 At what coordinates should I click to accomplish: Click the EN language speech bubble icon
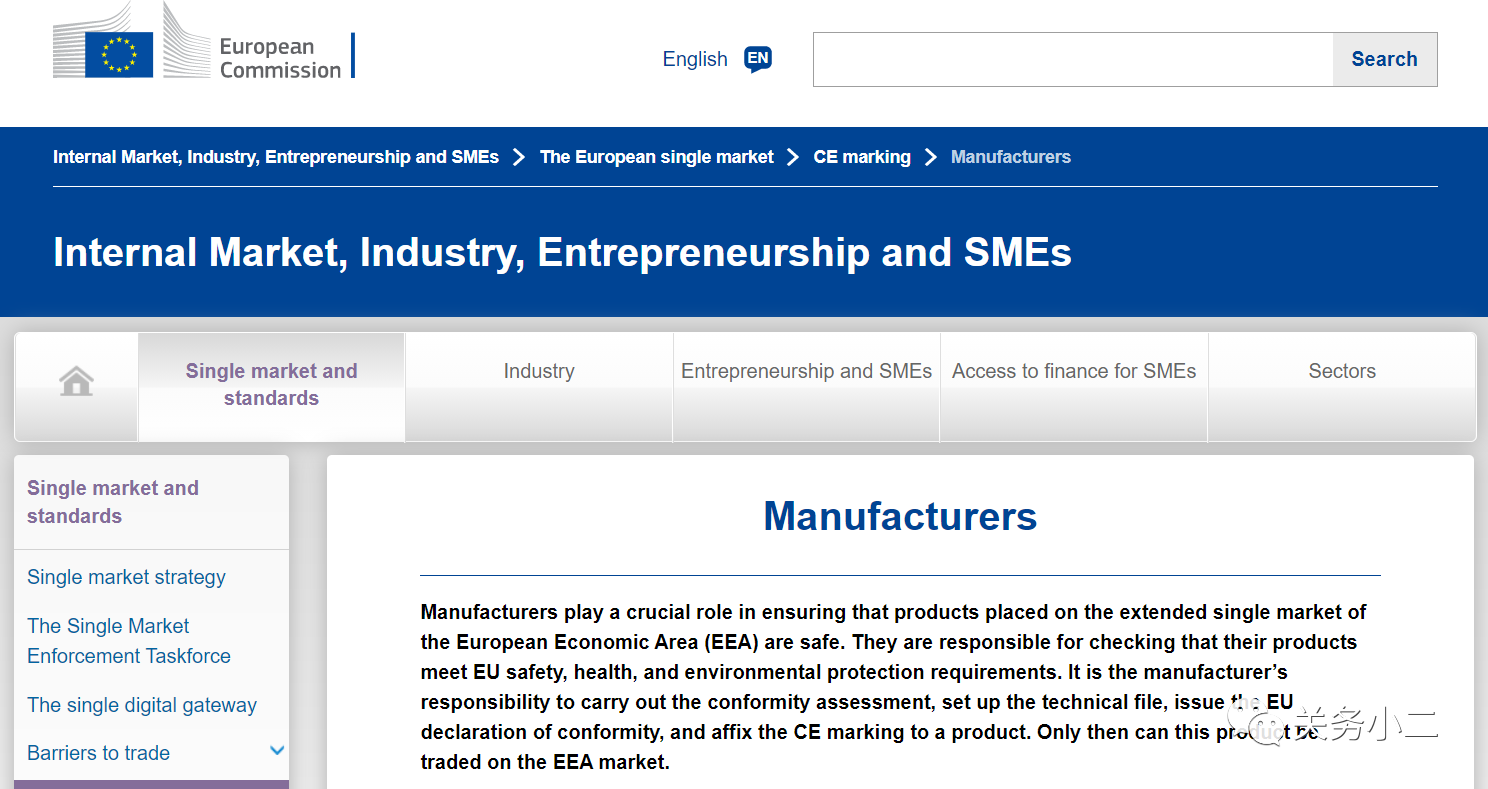click(758, 59)
